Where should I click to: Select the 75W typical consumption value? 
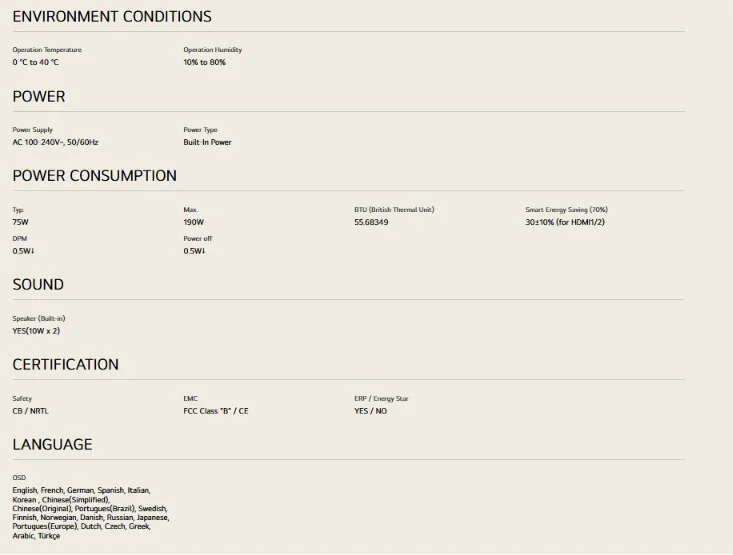(x=21, y=222)
